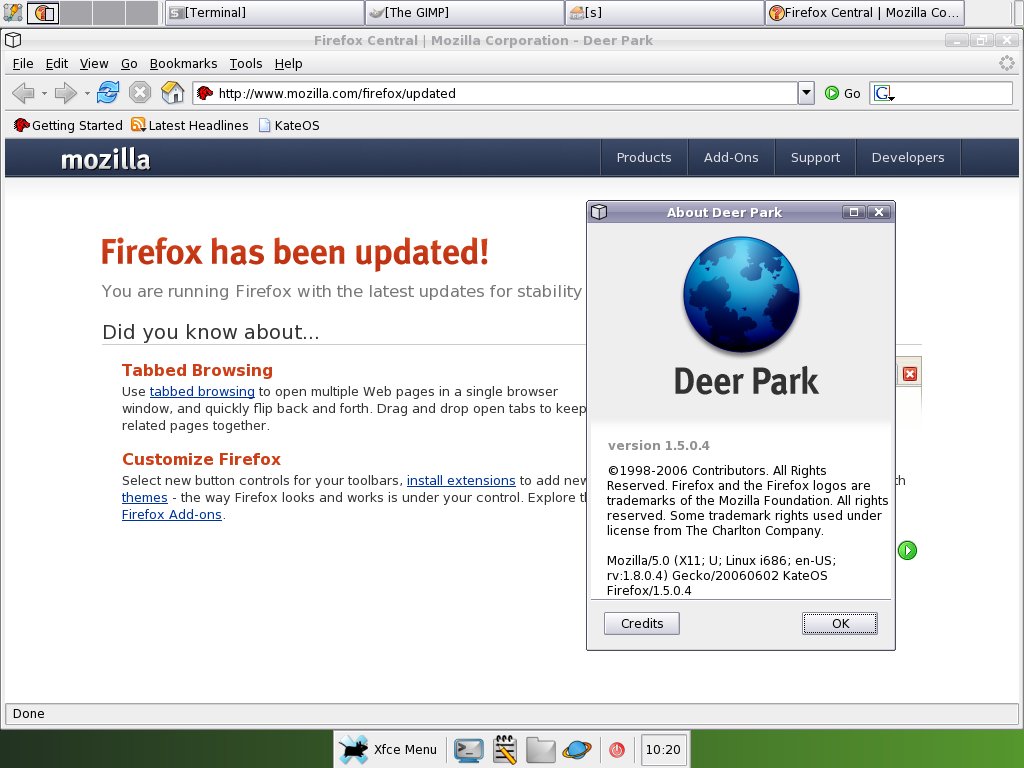
Task: Click the Developers navigation tab
Action: pos(908,157)
